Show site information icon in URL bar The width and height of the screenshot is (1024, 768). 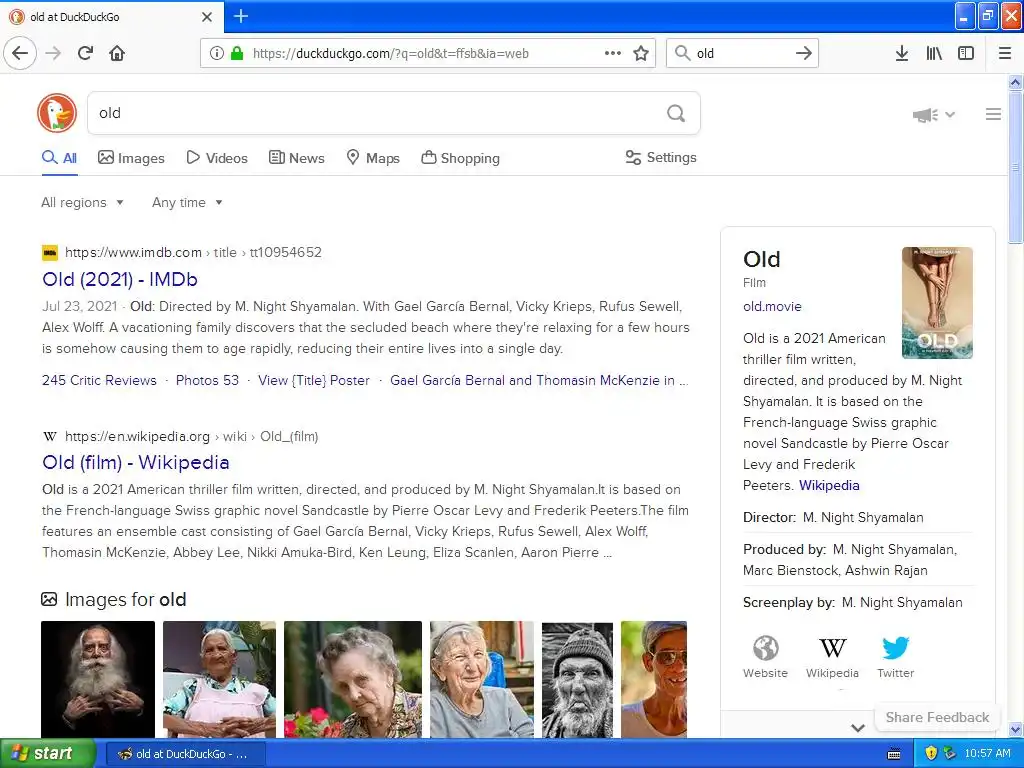point(216,54)
